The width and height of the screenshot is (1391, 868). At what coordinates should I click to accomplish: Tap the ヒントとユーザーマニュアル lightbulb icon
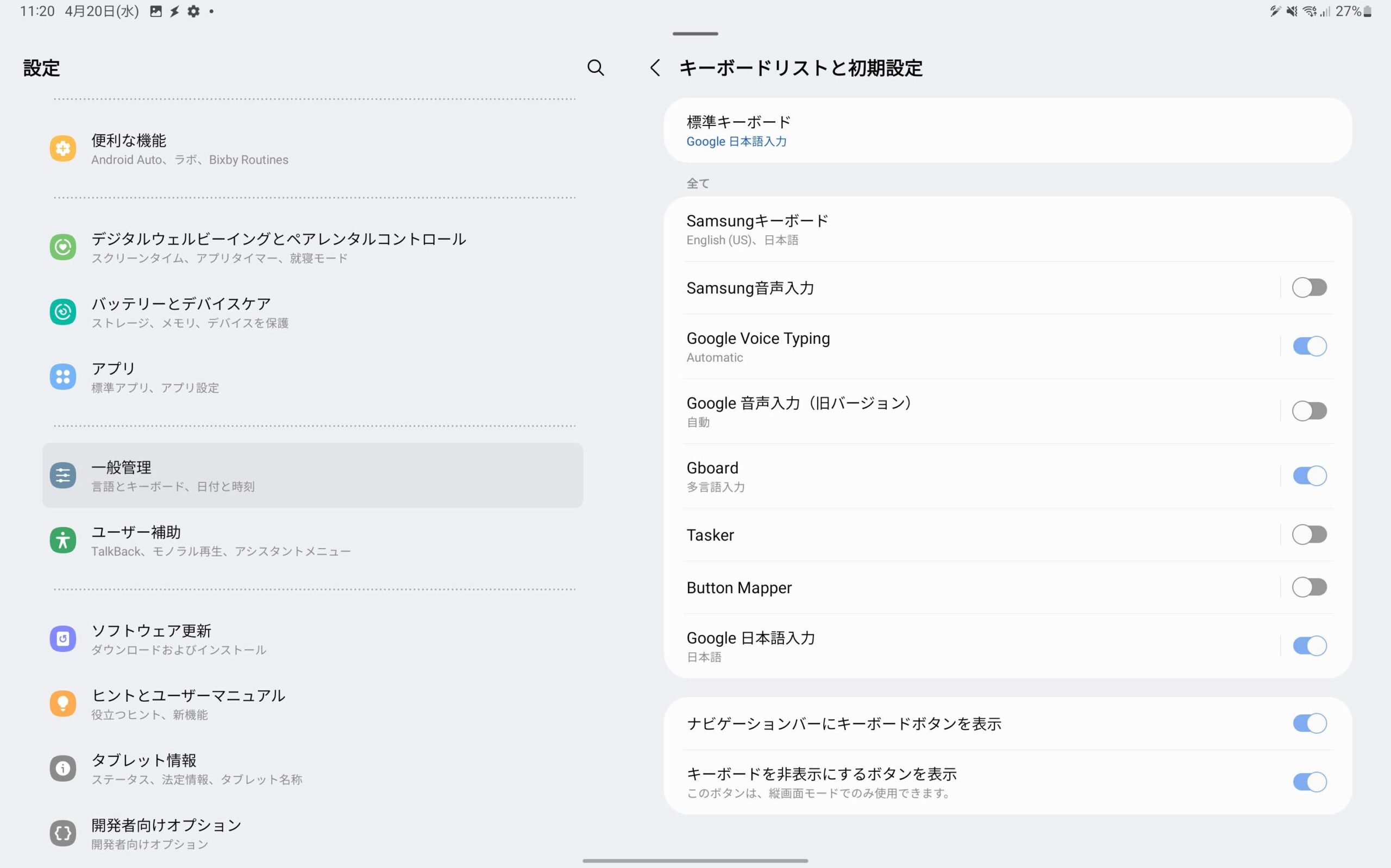tap(62, 704)
